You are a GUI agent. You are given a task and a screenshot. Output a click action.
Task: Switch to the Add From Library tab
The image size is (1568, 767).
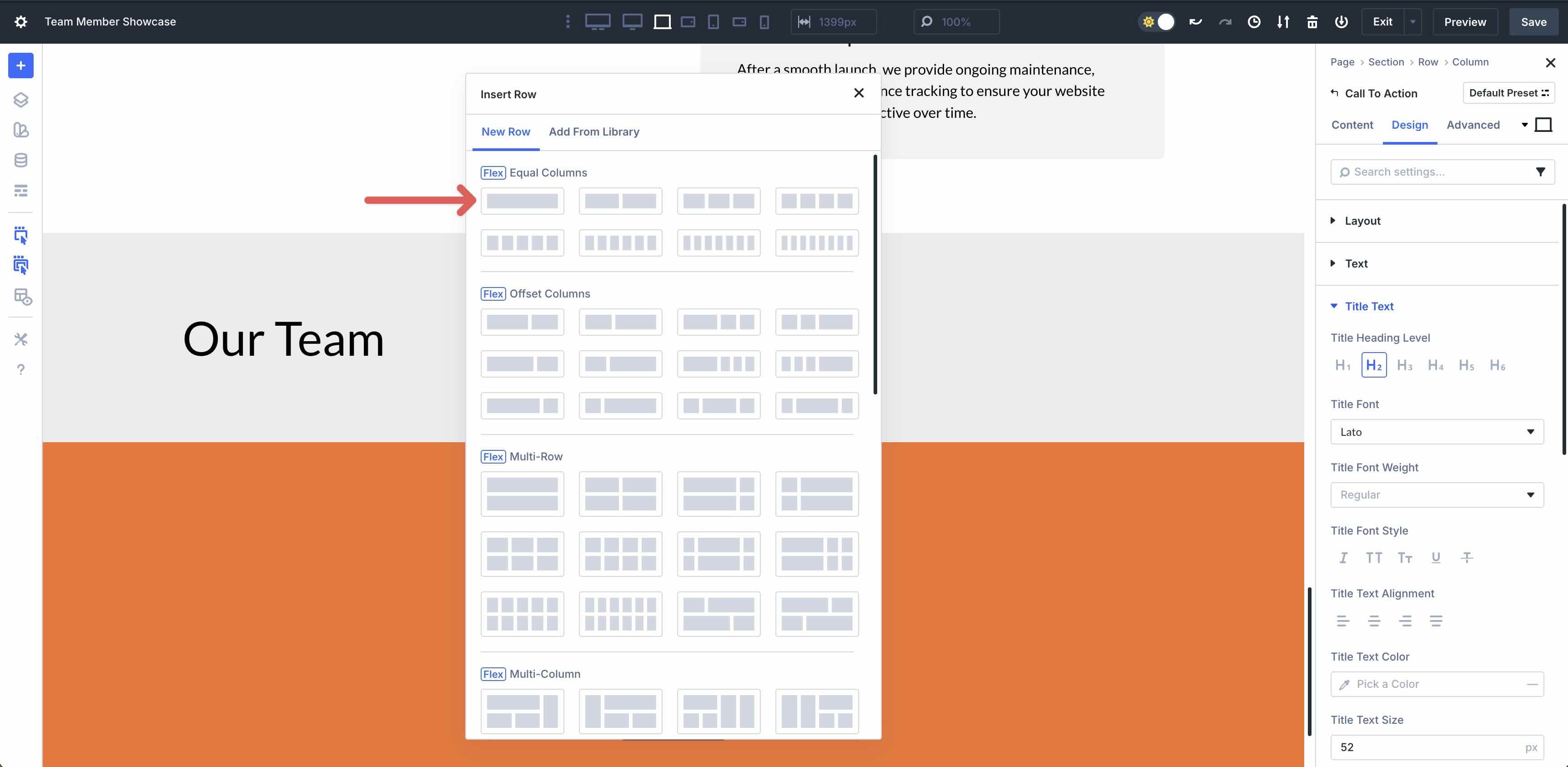[594, 131]
